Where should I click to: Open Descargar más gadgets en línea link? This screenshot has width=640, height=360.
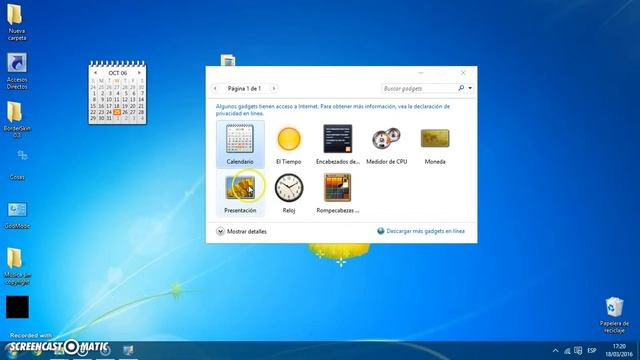[421, 231]
